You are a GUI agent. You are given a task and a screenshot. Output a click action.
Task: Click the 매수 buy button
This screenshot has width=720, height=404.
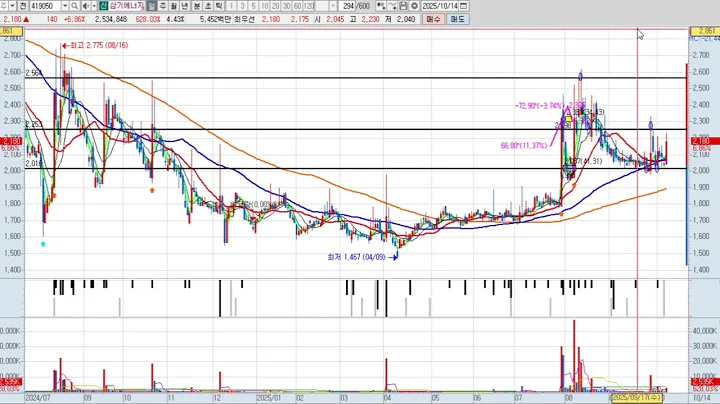click(x=433, y=19)
